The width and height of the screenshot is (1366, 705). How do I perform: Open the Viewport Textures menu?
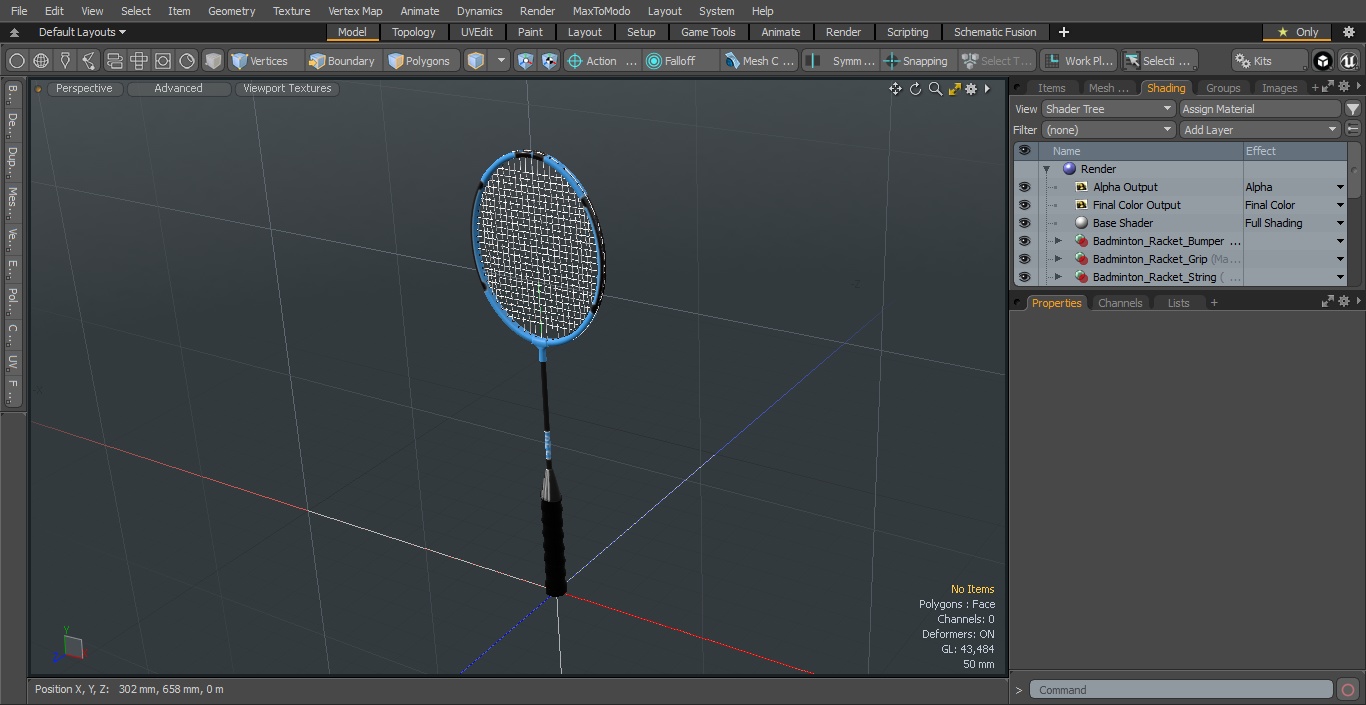[287, 88]
